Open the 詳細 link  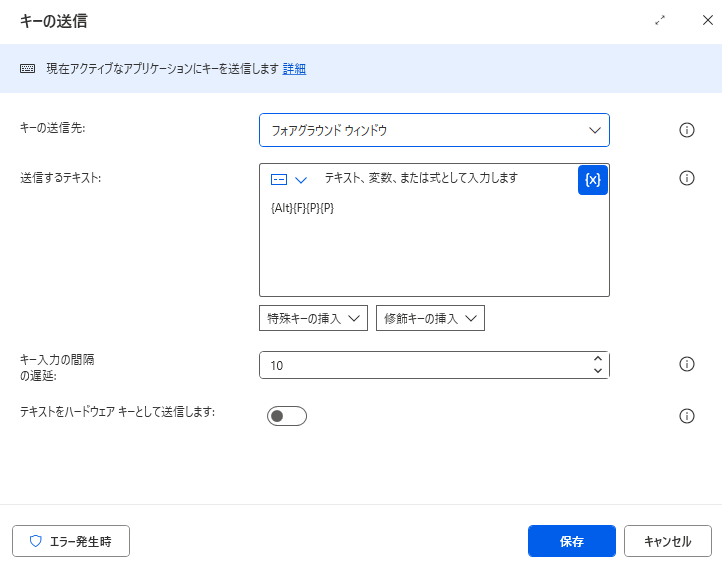pyautogui.click(x=294, y=69)
